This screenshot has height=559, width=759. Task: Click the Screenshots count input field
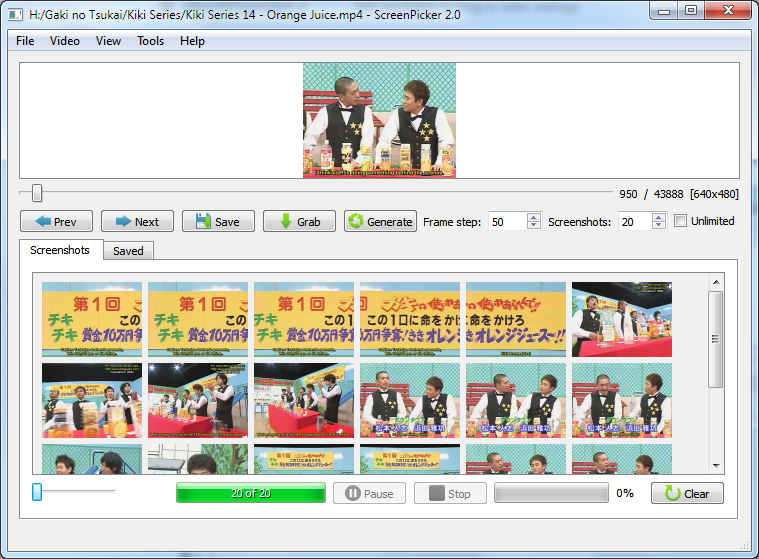point(635,222)
